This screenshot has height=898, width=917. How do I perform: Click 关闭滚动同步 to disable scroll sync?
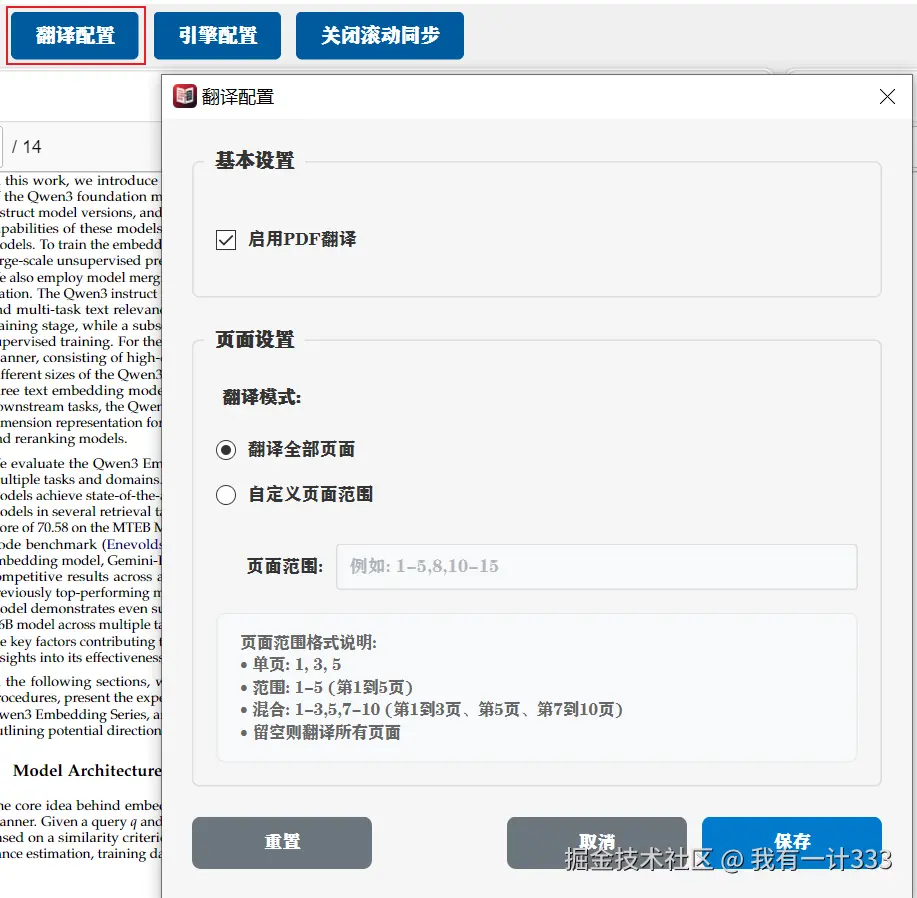379,34
